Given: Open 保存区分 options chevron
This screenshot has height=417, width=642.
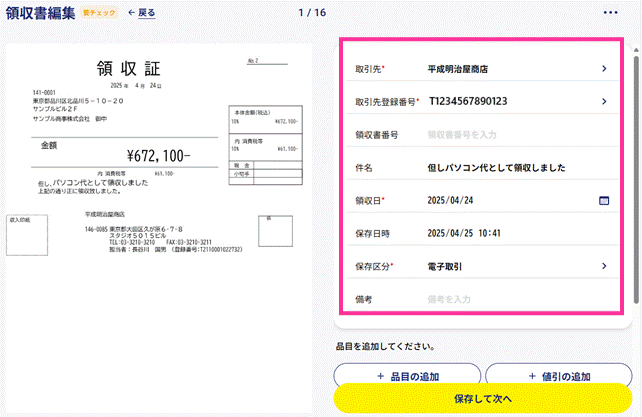Looking at the screenshot, I should pos(604,266).
